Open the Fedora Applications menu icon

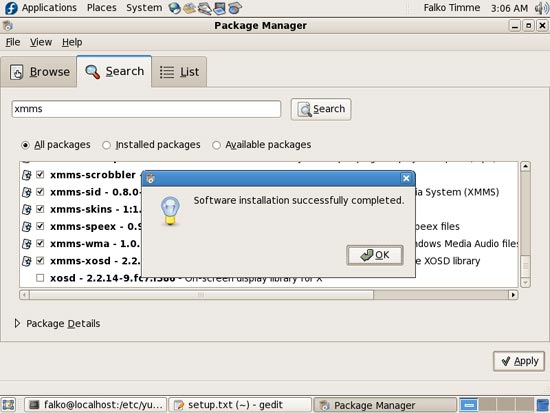coord(11,8)
